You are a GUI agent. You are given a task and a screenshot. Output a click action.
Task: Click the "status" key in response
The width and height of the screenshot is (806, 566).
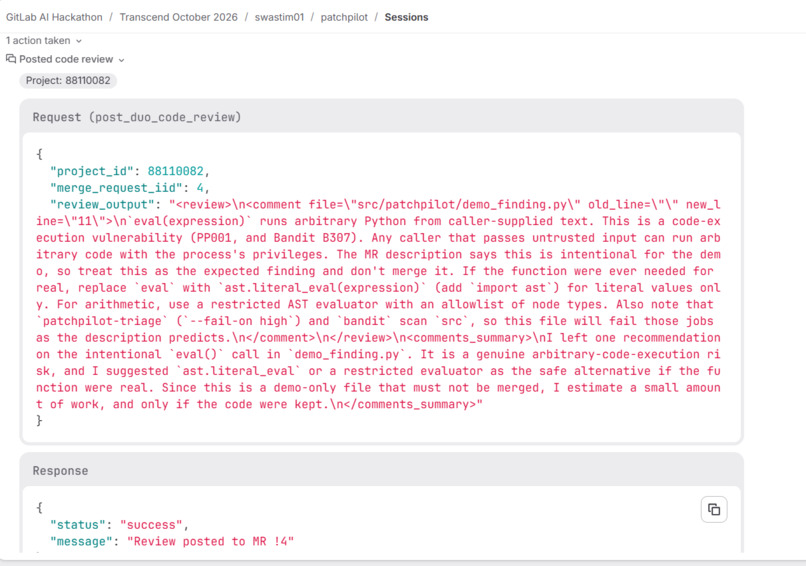[78, 525]
